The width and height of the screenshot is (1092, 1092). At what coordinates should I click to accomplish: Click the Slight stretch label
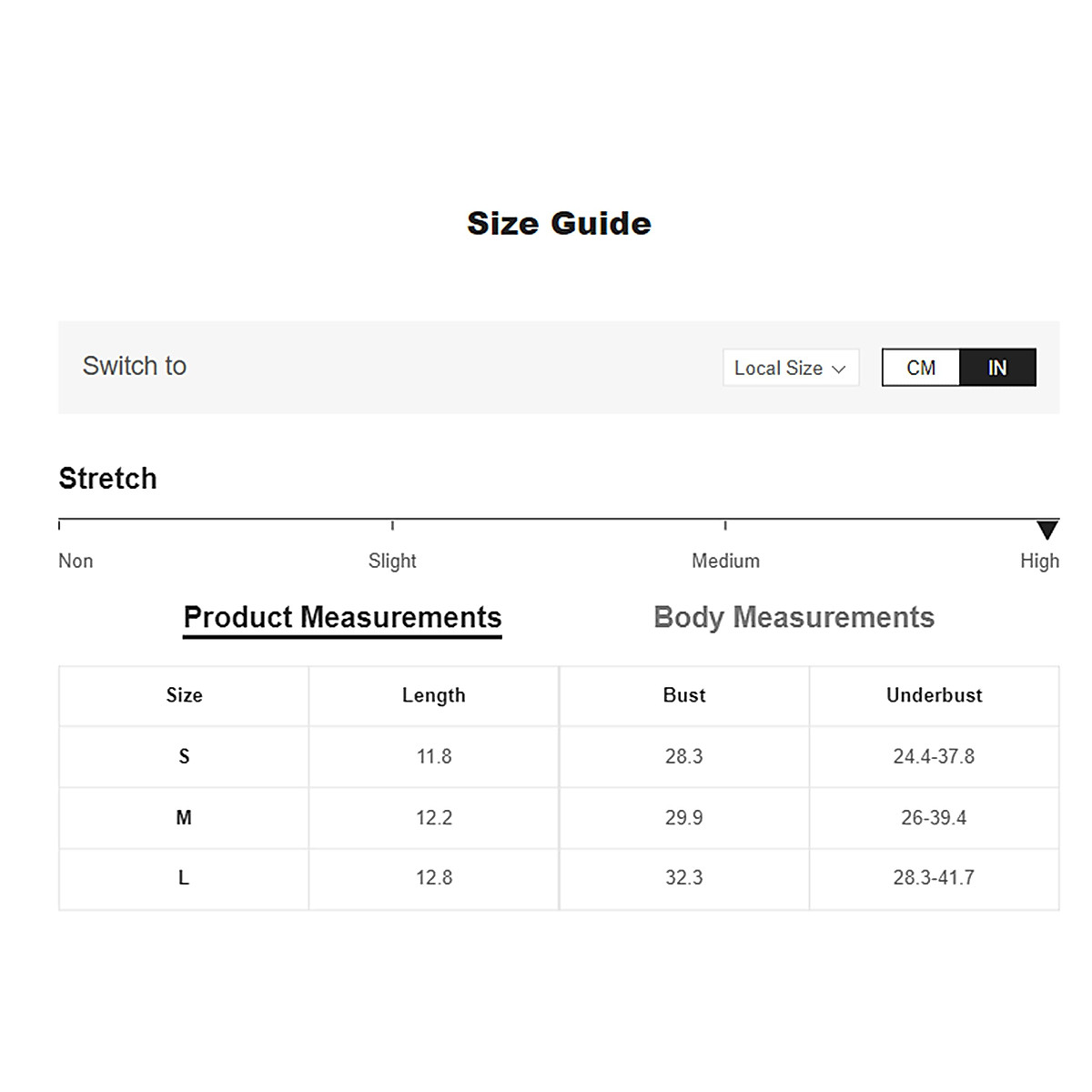click(x=392, y=561)
